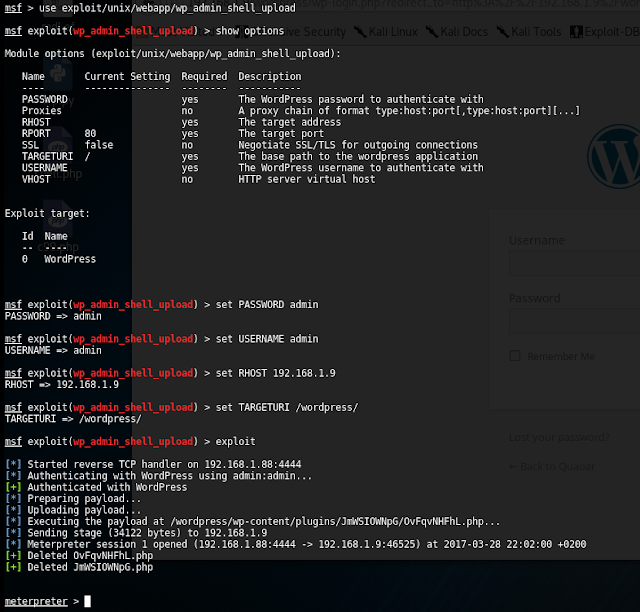Image resolution: width=640 pixels, height=612 pixels.
Task: Click the SSL setting 'false' in options
Action: [x=99, y=145]
